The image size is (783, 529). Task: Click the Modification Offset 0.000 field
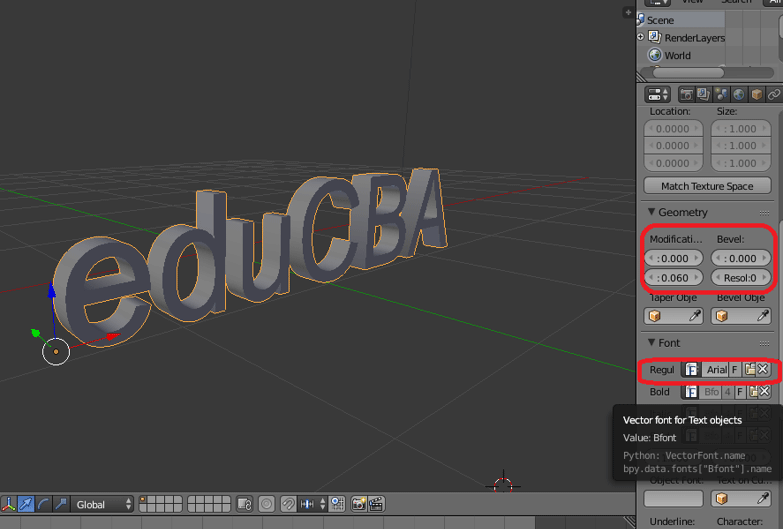[x=673, y=258]
